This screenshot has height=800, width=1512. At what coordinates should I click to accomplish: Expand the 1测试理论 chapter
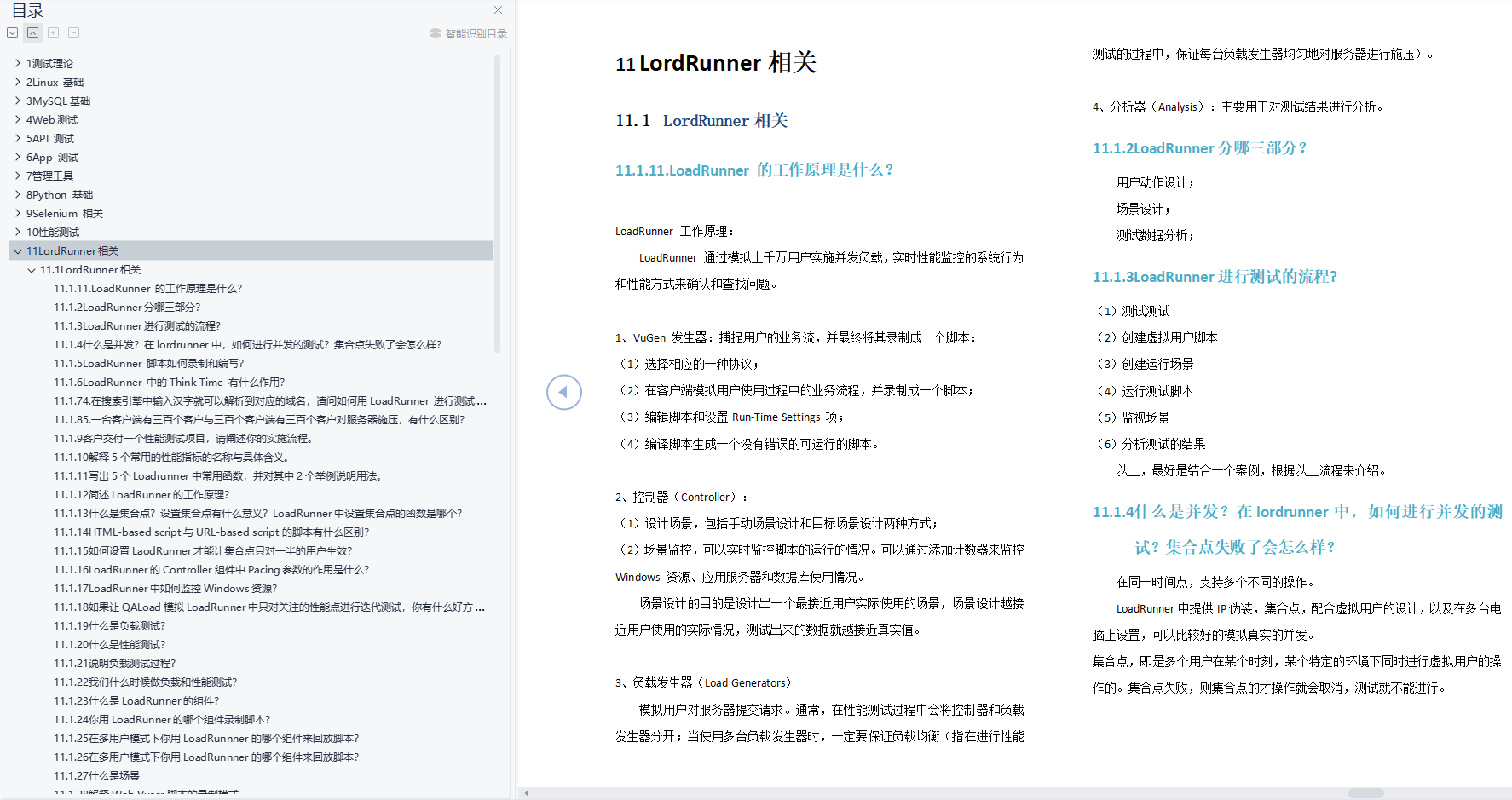[x=18, y=63]
